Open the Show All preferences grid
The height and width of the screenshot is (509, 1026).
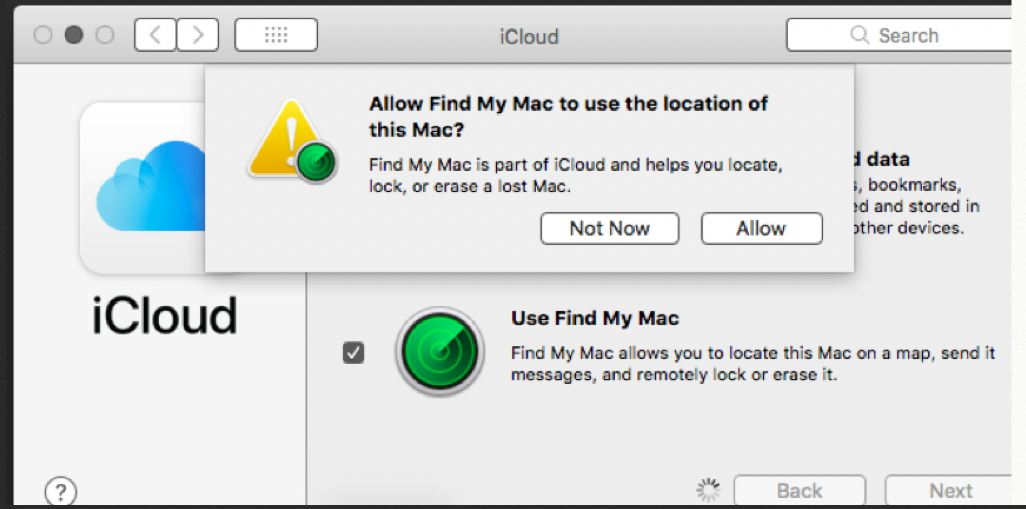click(276, 35)
